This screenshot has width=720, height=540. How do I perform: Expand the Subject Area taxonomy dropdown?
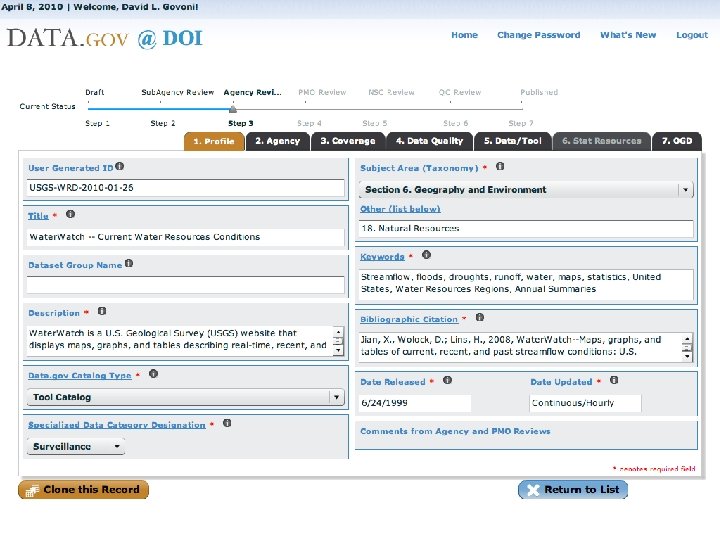526,190
